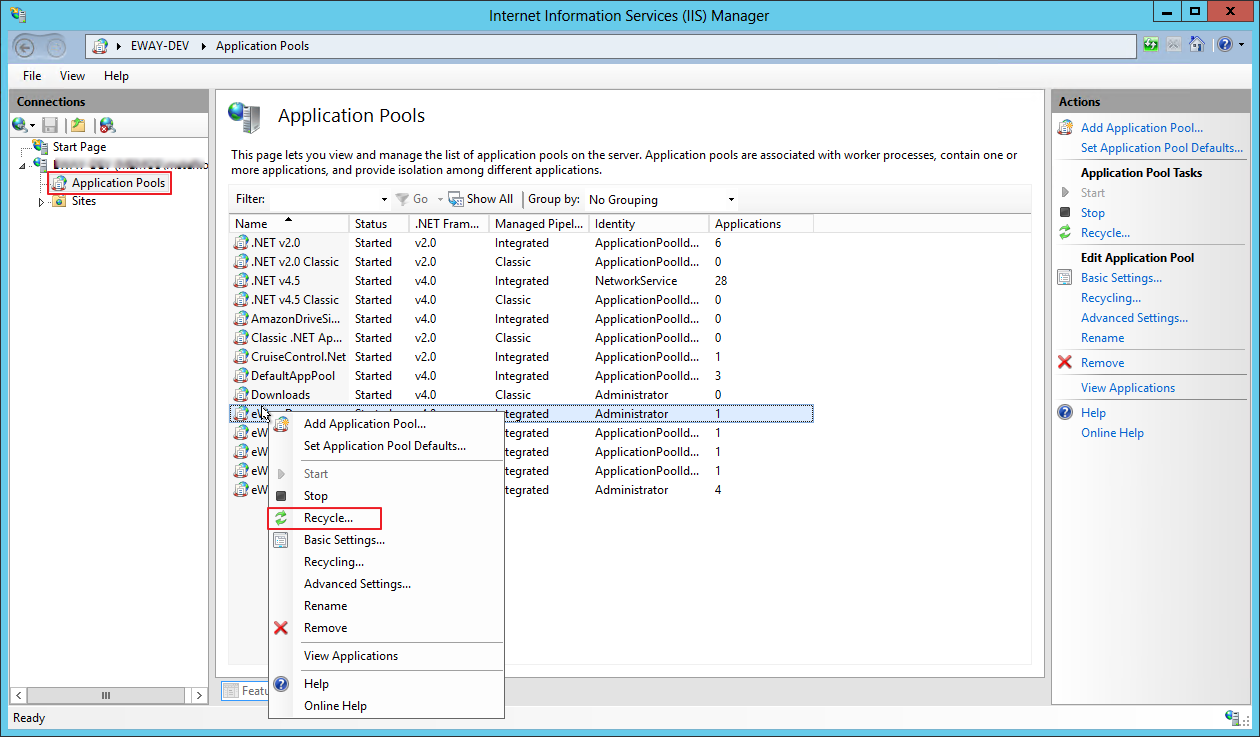Click the Stop icon in Actions pane
The image size is (1260, 737).
click(1066, 213)
